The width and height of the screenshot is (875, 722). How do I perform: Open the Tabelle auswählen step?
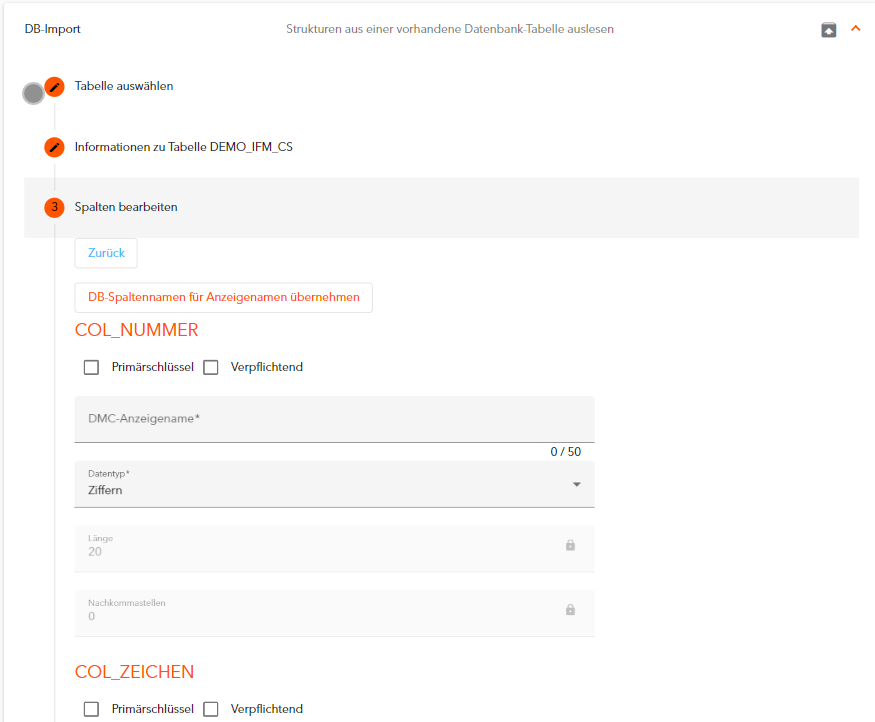click(x=124, y=86)
